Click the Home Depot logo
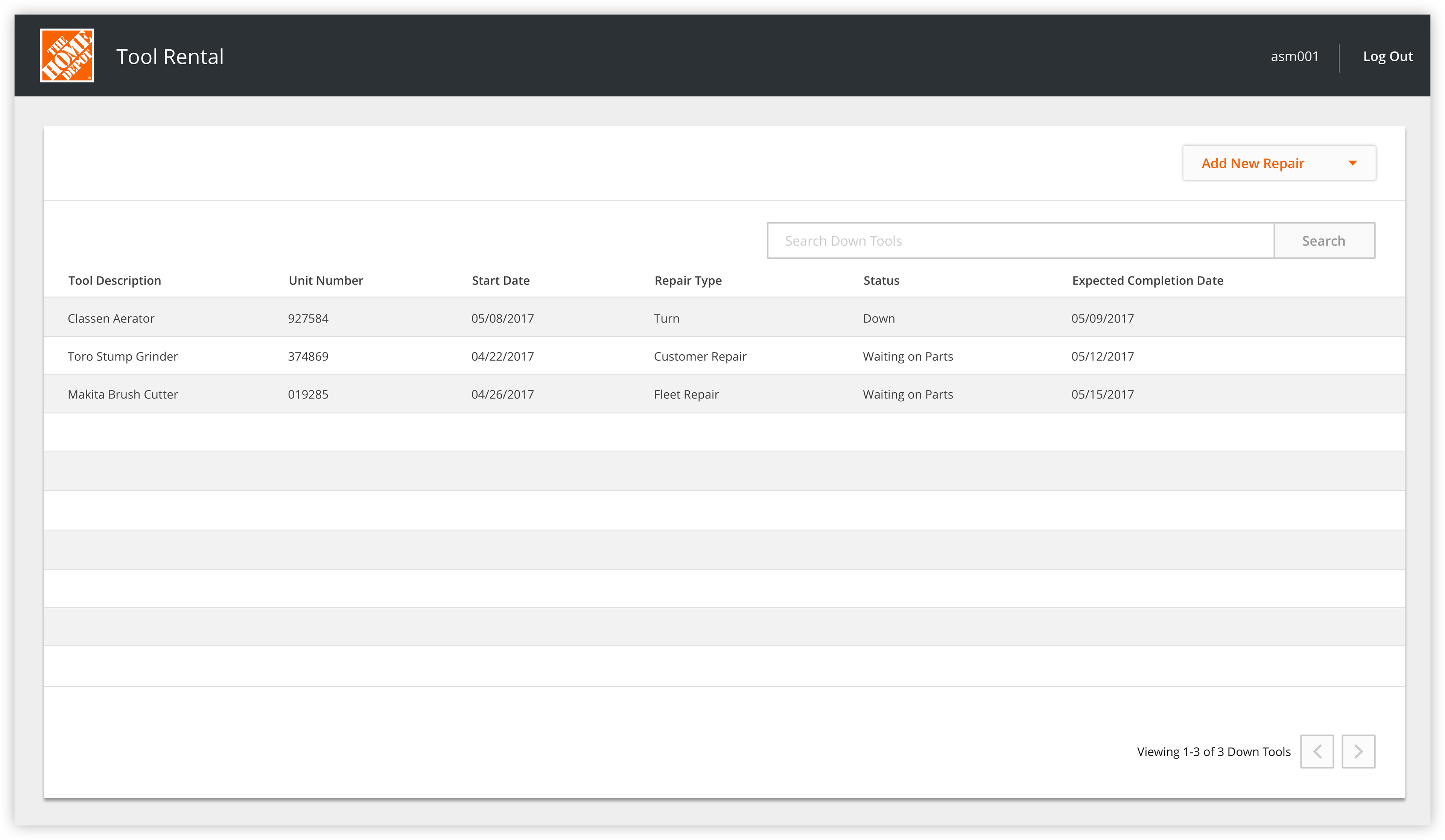Image resolution: width=1445 pixels, height=840 pixels. tap(67, 56)
